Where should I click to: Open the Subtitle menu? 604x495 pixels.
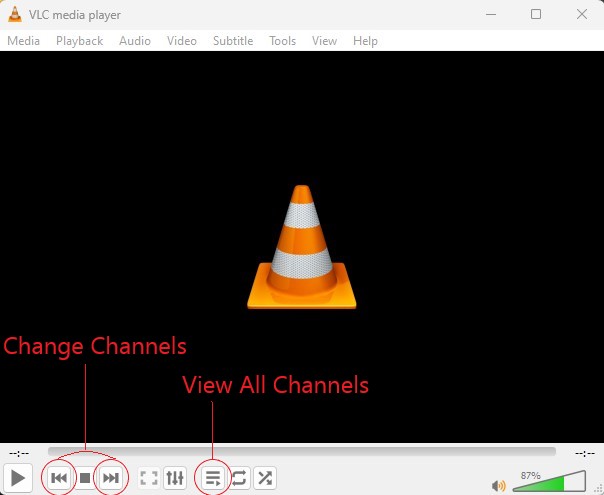[x=233, y=41]
